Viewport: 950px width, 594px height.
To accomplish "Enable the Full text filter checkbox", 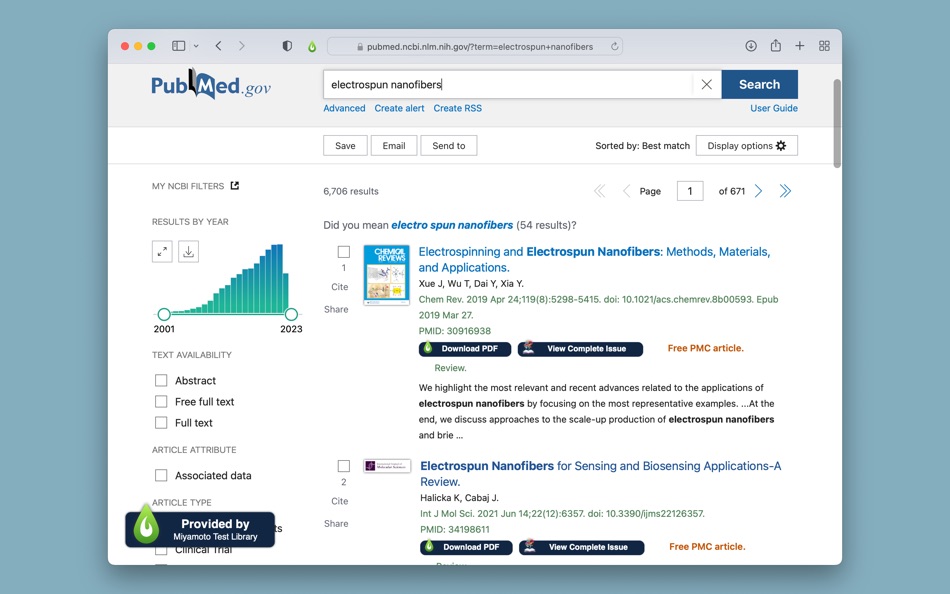I will click(161, 422).
